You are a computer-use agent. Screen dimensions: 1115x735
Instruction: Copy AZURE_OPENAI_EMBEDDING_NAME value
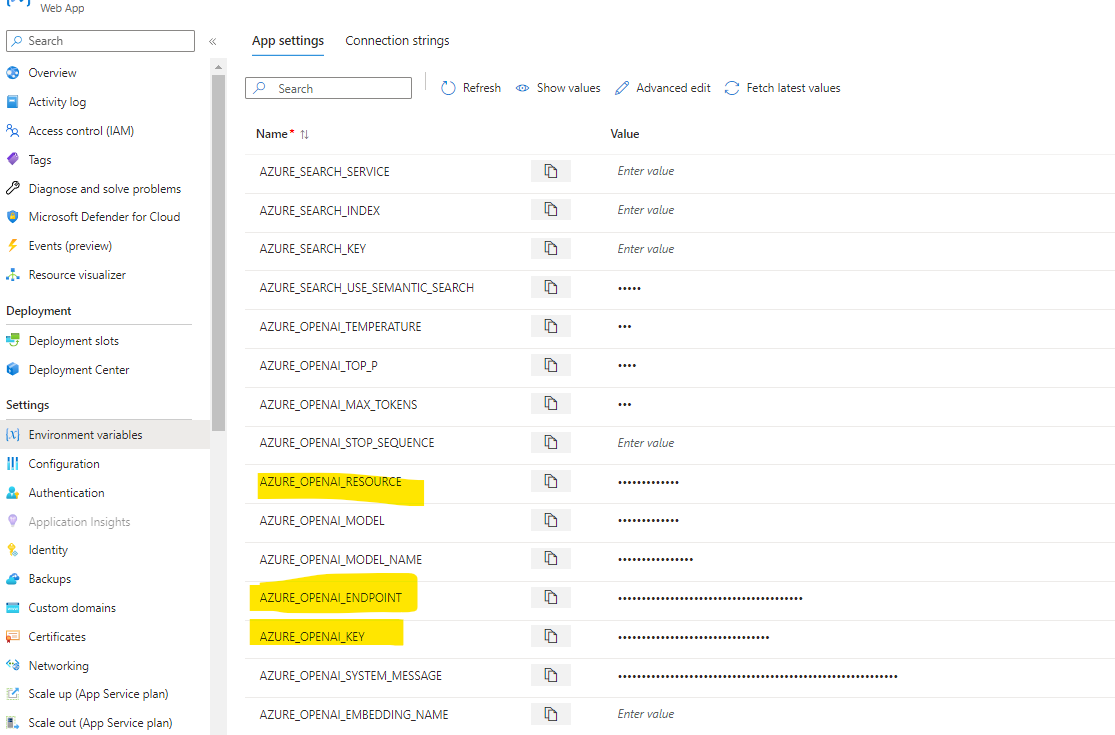(550, 714)
